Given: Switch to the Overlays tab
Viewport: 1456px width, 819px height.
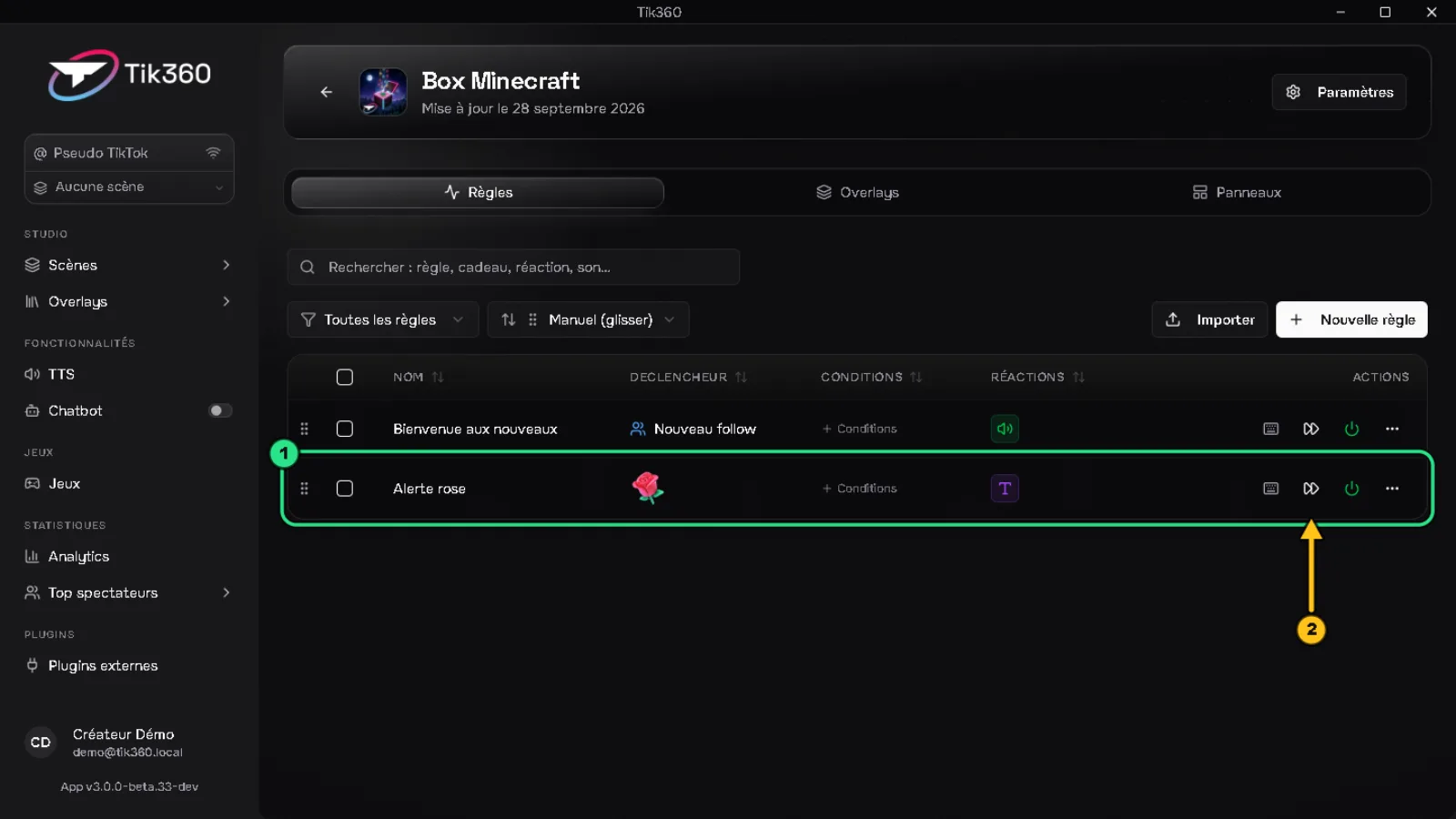Looking at the screenshot, I should click(857, 192).
